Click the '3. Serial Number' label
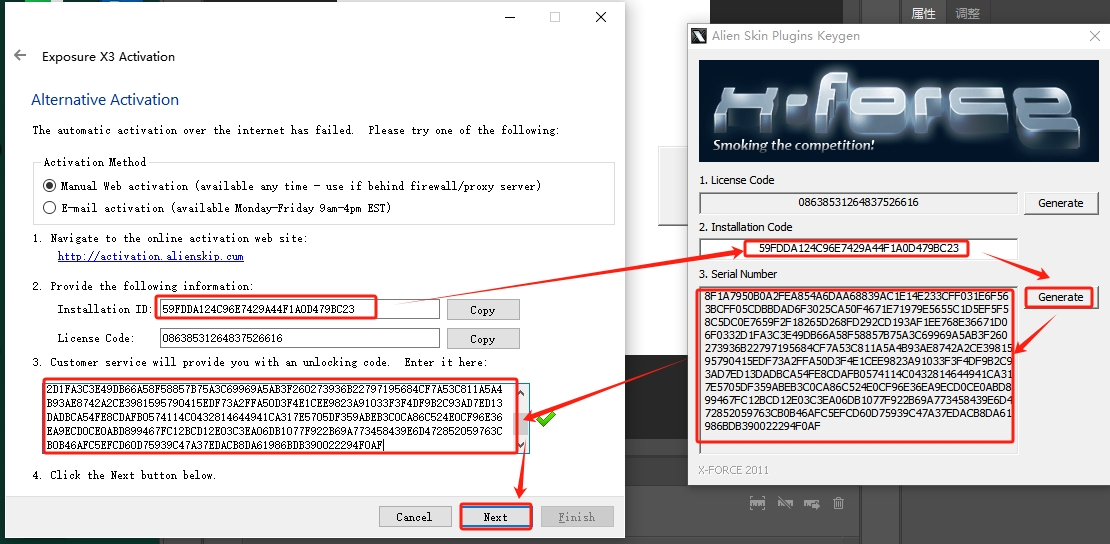 coord(738,274)
